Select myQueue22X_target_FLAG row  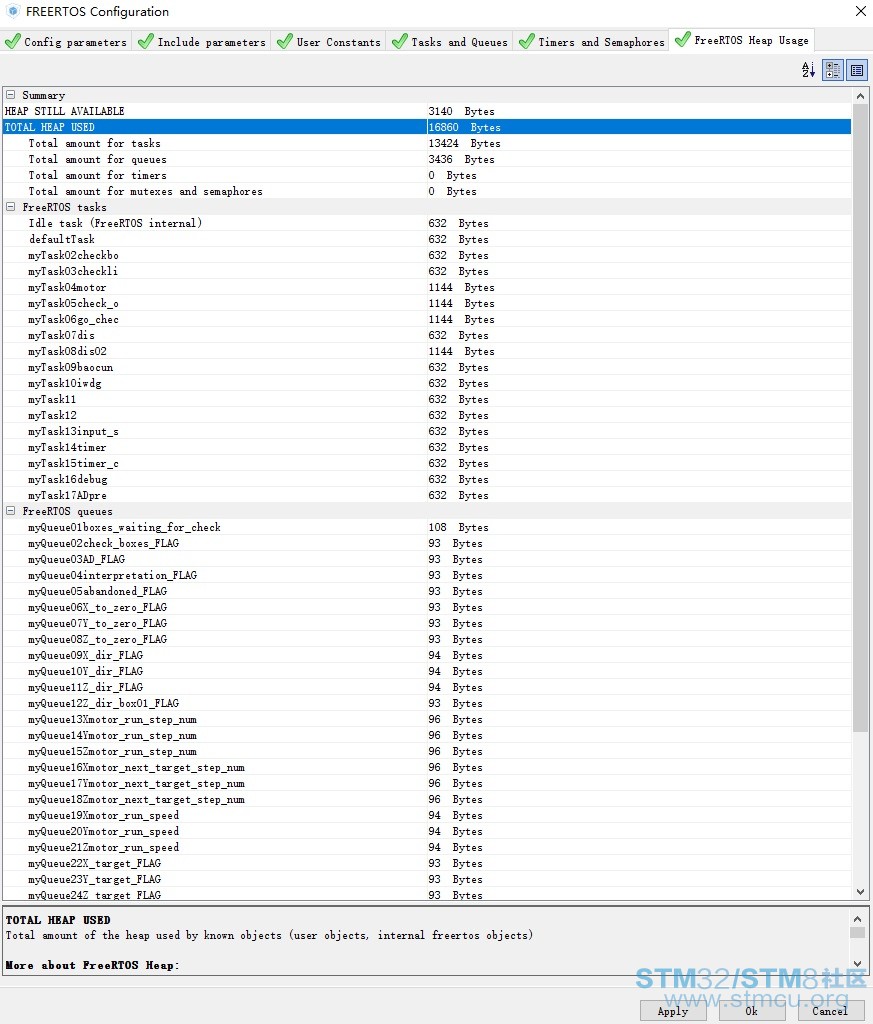tap(427, 863)
